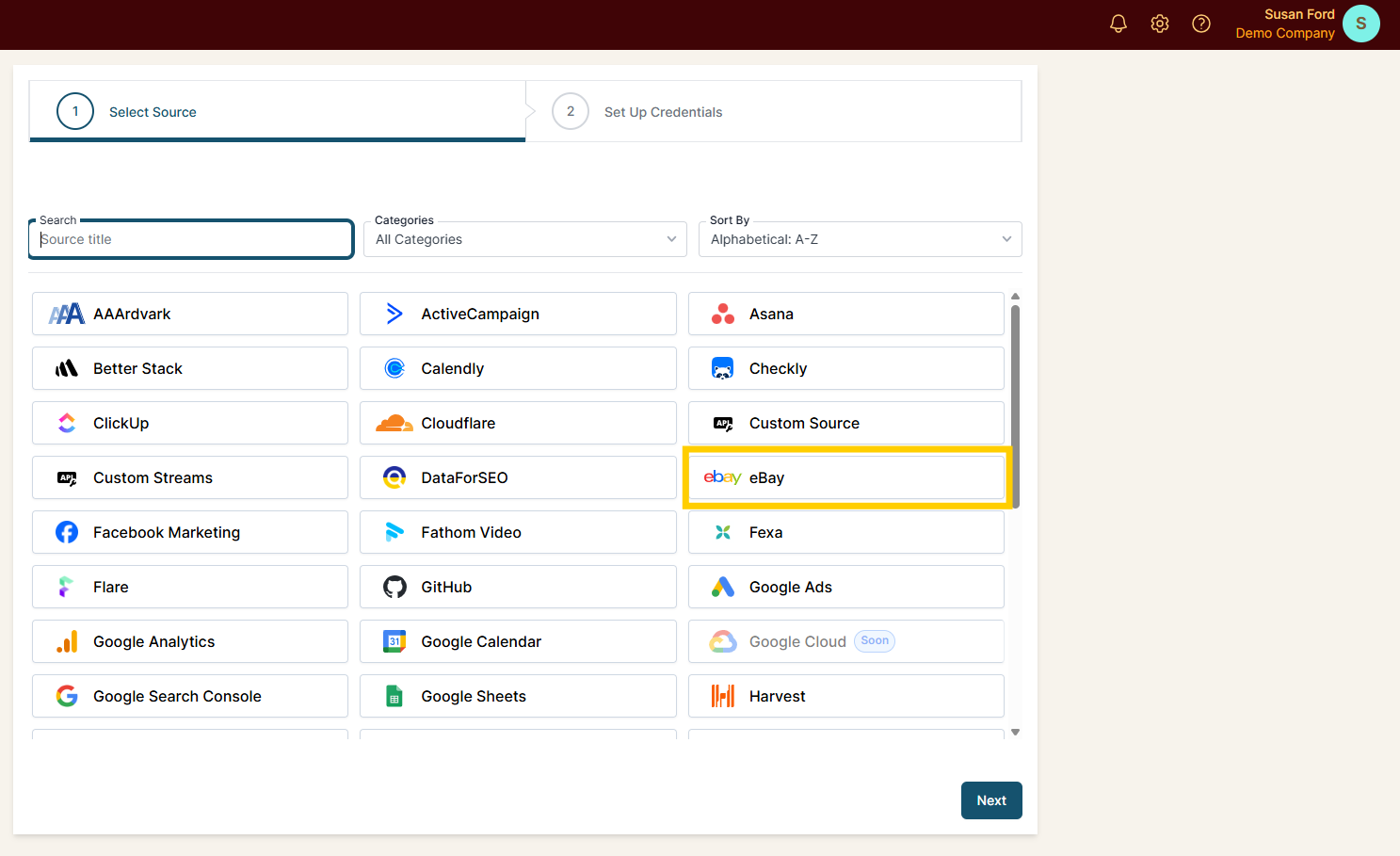This screenshot has height=856, width=1400.
Task: Click the Better Stack logo icon
Action: tap(67, 368)
